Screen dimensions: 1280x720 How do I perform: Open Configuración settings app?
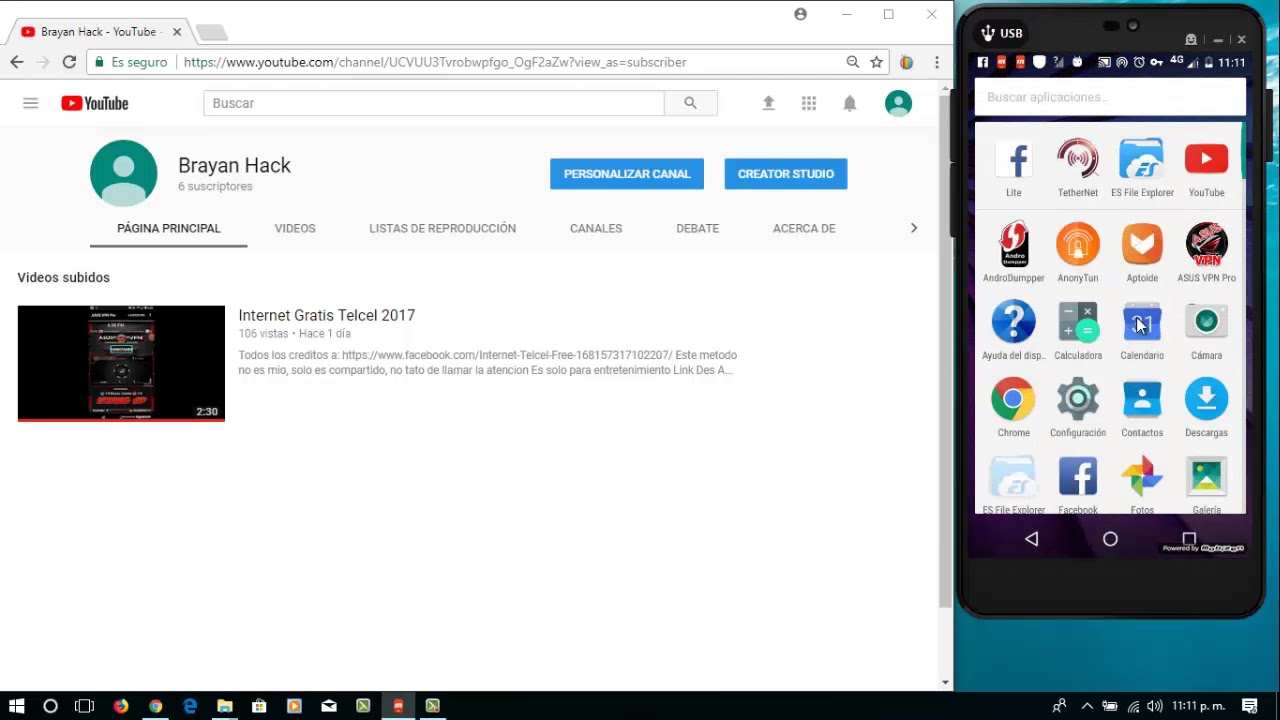click(1078, 407)
